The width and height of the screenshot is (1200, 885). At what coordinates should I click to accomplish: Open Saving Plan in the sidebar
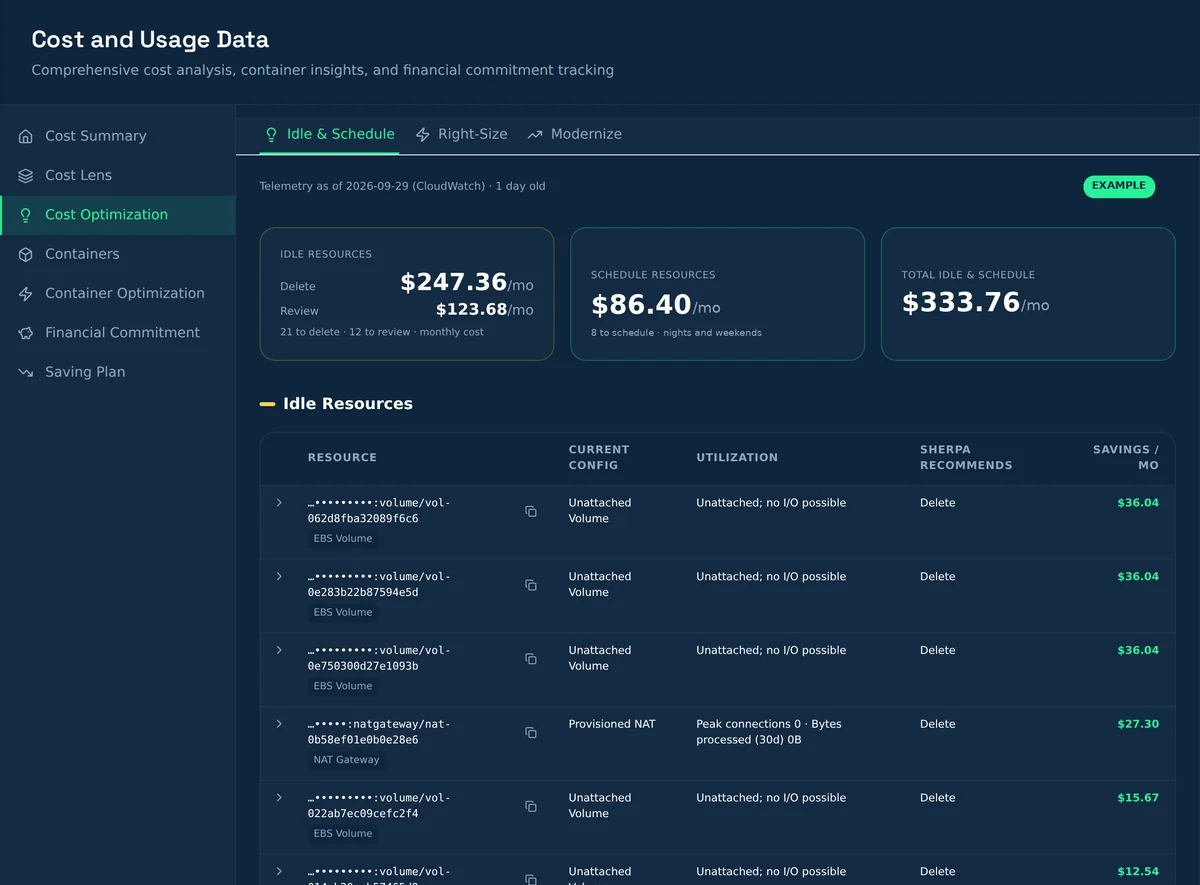pos(118,372)
